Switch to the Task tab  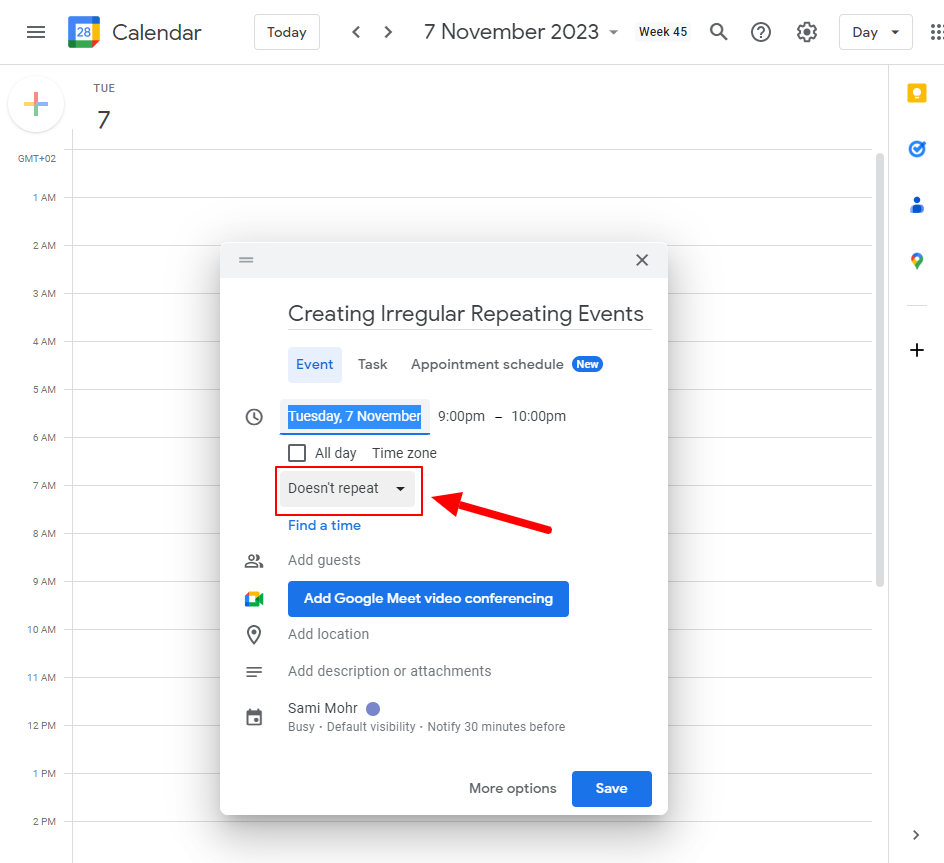[372, 364]
